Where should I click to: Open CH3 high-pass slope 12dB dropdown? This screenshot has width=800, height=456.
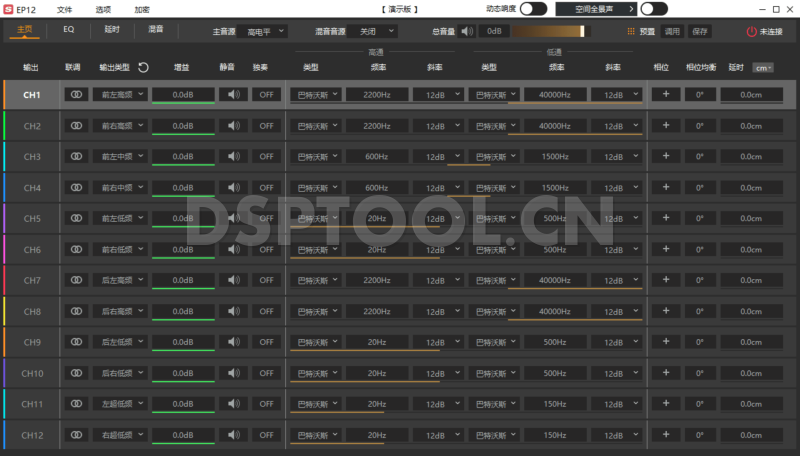click(x=438, y=156)
